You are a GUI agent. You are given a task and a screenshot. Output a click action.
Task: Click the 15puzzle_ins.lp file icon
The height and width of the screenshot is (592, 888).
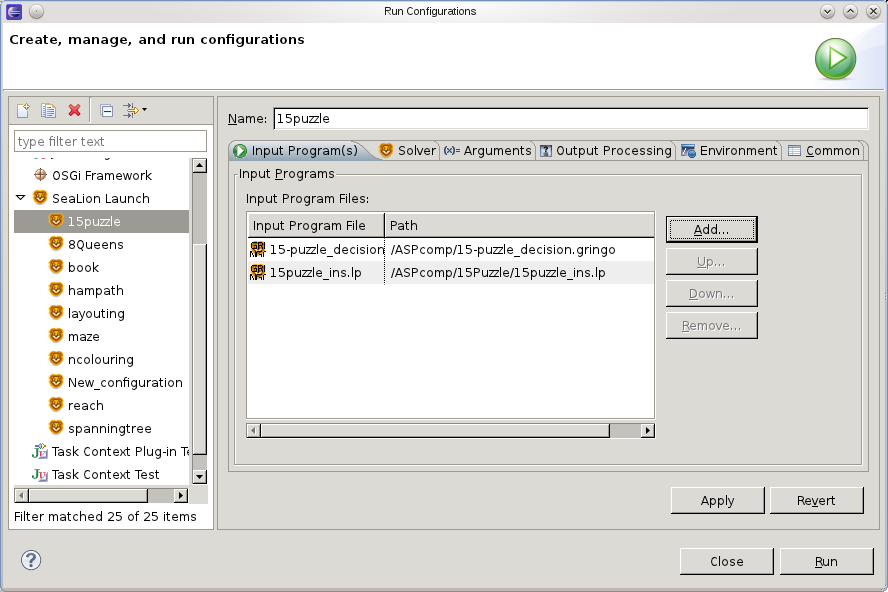(258, 273)
